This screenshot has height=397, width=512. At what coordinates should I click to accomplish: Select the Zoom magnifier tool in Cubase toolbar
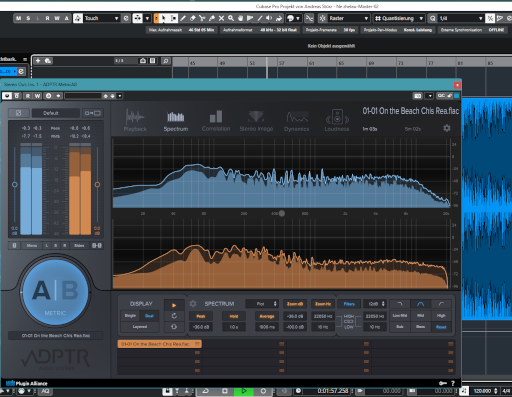pos(231,18)
